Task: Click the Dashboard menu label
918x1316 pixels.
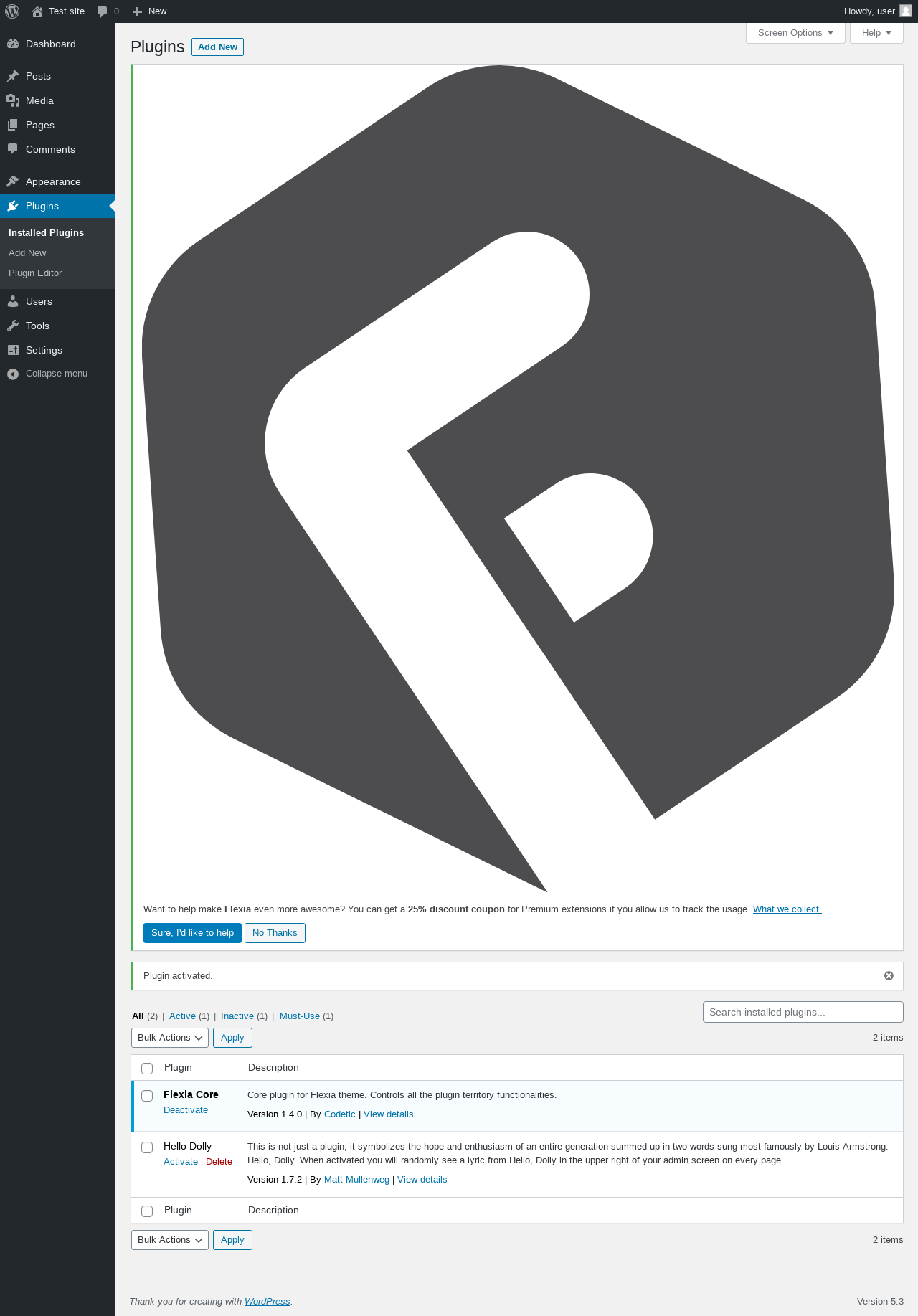Action: [x=50, y=44]
